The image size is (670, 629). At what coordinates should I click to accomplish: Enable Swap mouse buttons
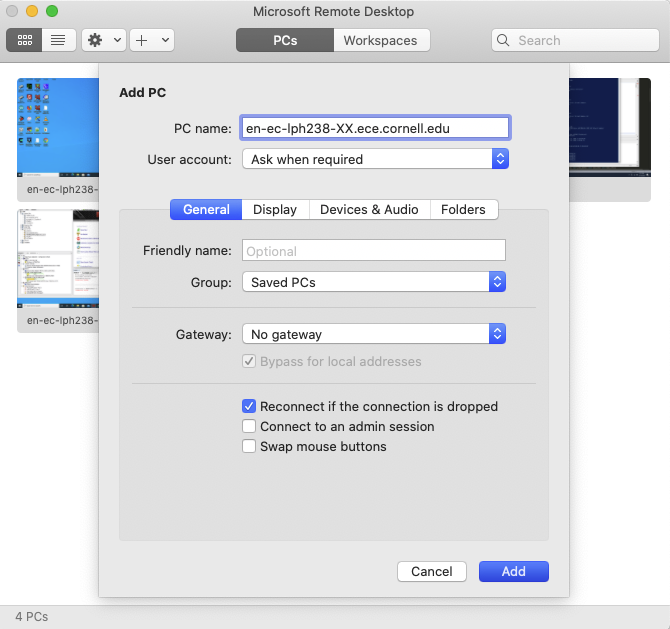click(249, 447)
